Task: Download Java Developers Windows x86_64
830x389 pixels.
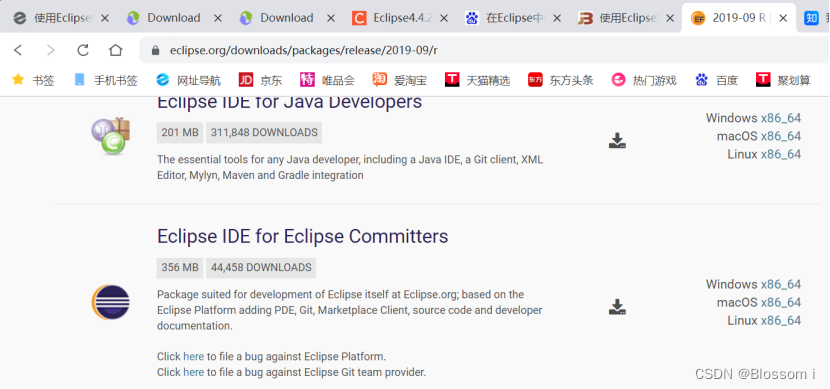Action: click(x=781, y=118)
